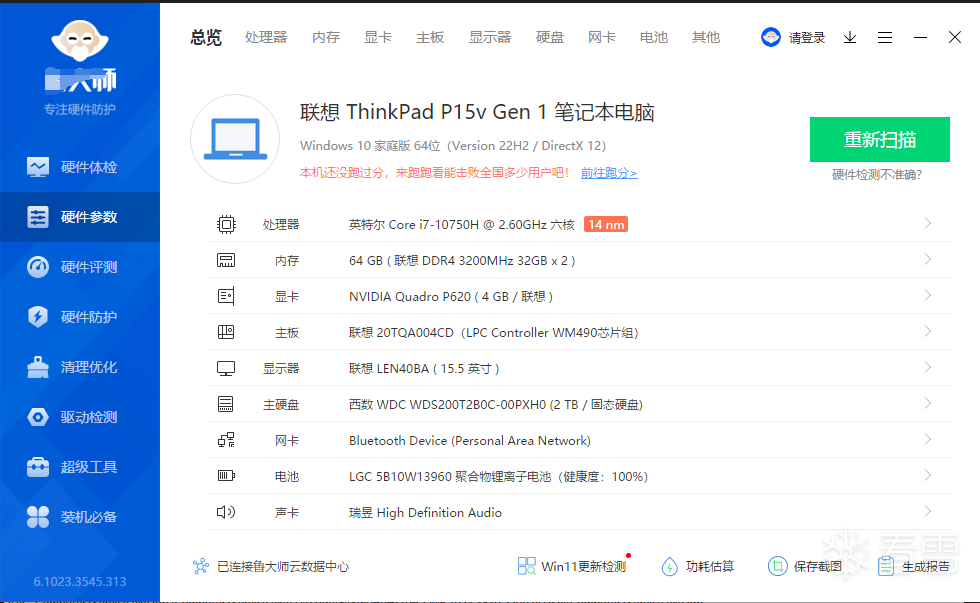
Task: Switch to the 显示器 tab
Action: click(490, 37)
